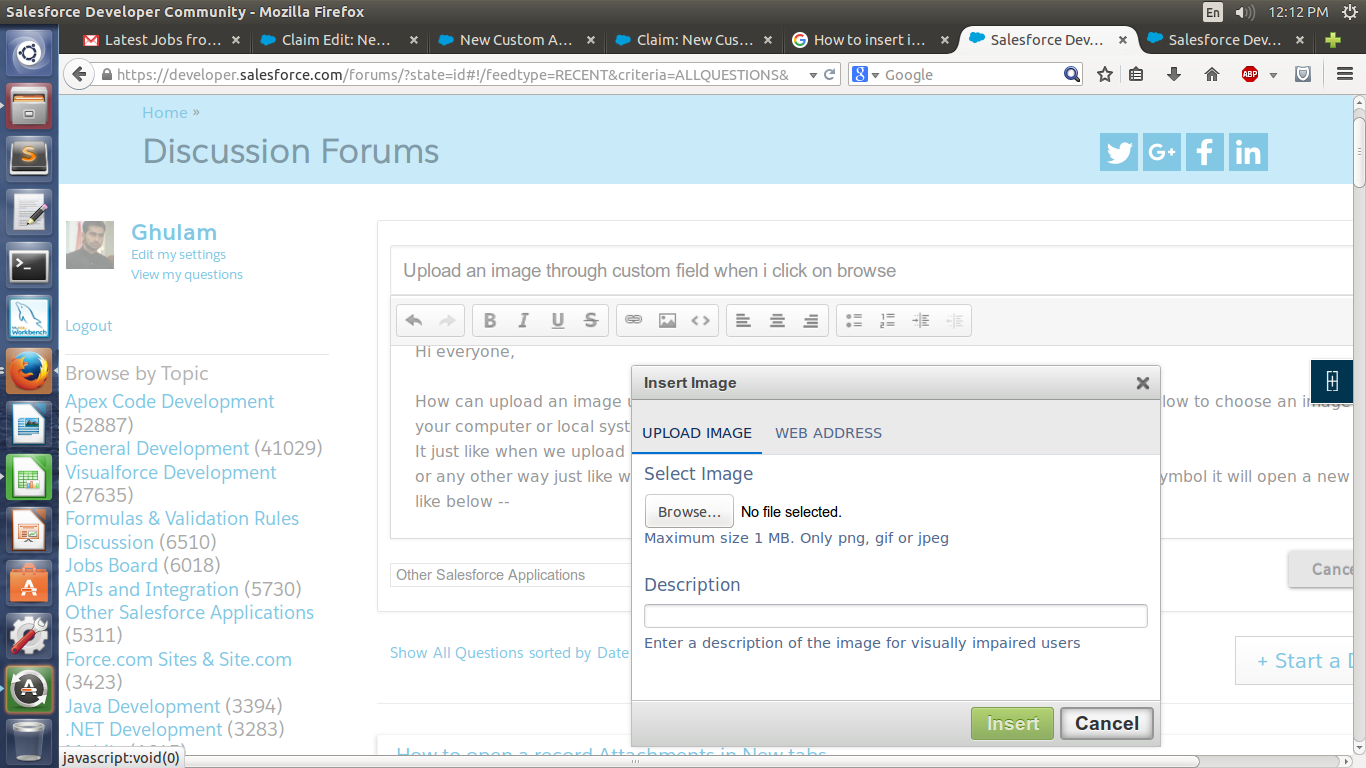This screenshot has width=1366, height=768.
Task: Go back with the browser back arrow
Action: (x=80, y=74)
